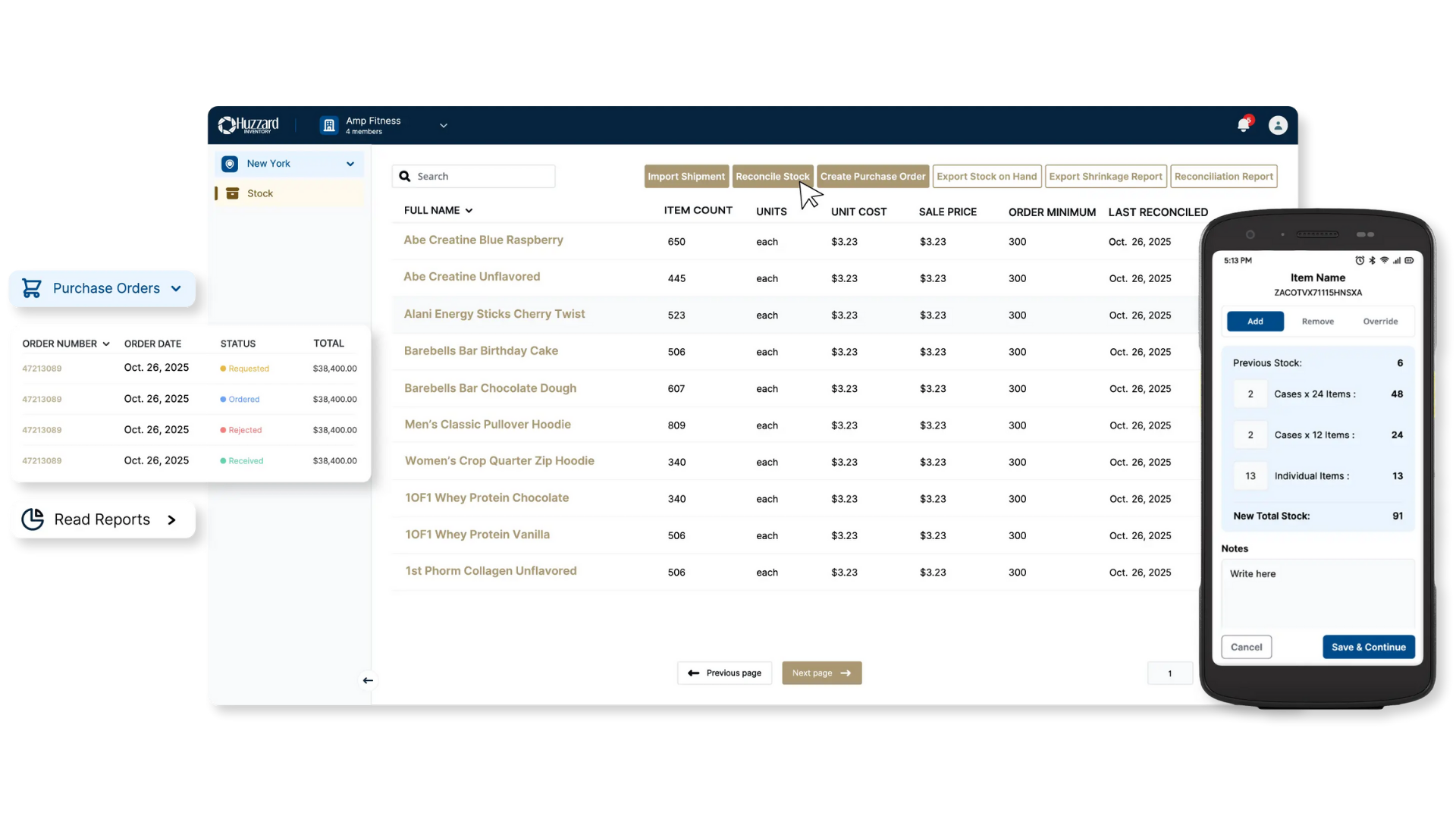The height and width of the screenshot is (819, 1456).
Task: Open the New York location dropdown
Action: 350,164
